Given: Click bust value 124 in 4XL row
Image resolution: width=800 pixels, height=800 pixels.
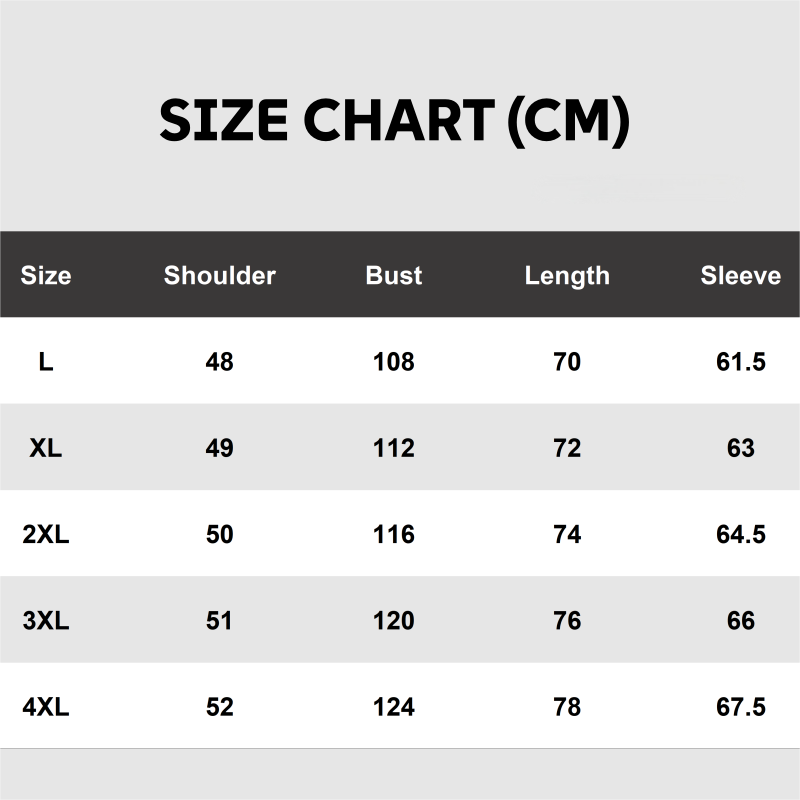Looking at the screenshot, I should 394,707.
